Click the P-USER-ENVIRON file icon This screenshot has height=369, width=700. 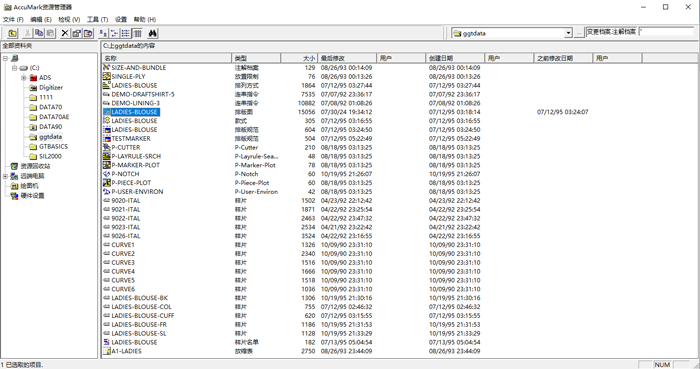click(x=107, y=191)
